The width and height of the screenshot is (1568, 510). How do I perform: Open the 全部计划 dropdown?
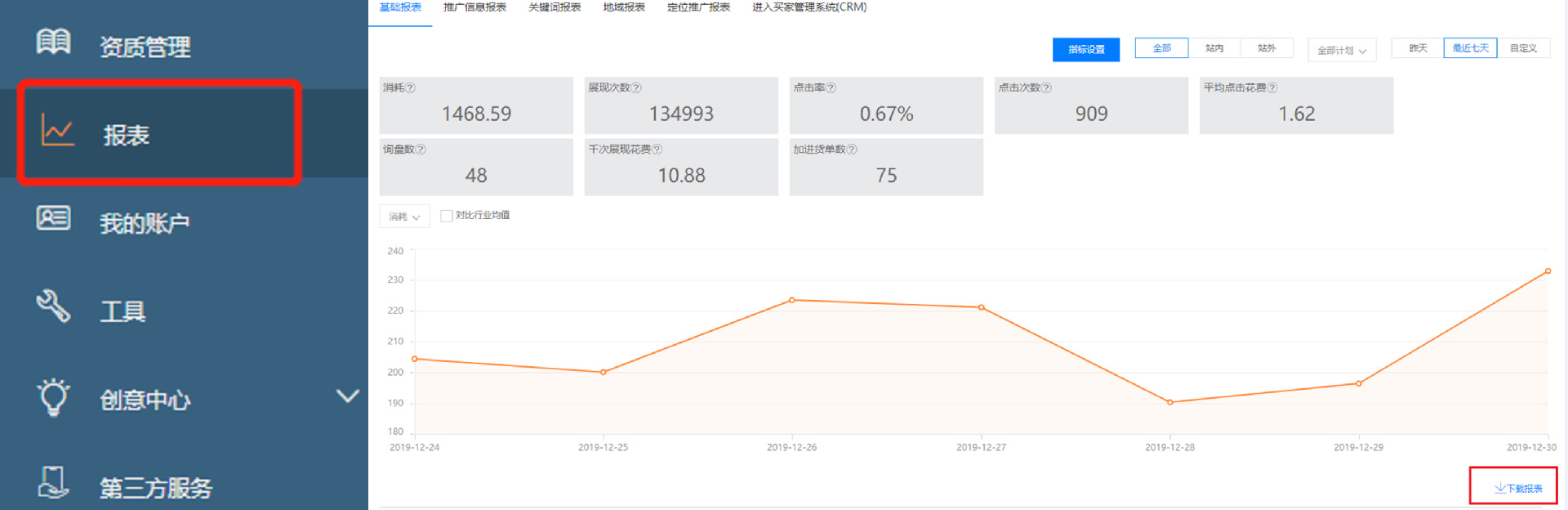tap(1342, 50)
